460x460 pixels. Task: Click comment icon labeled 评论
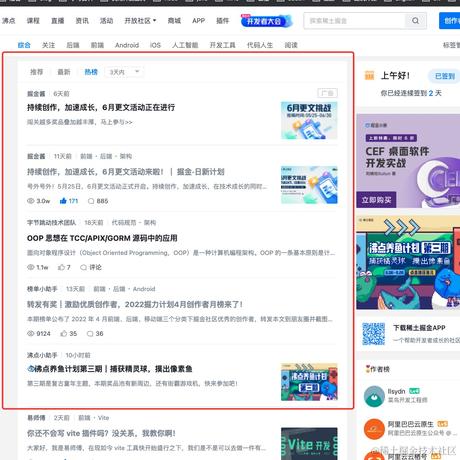(x=84, y=267)
